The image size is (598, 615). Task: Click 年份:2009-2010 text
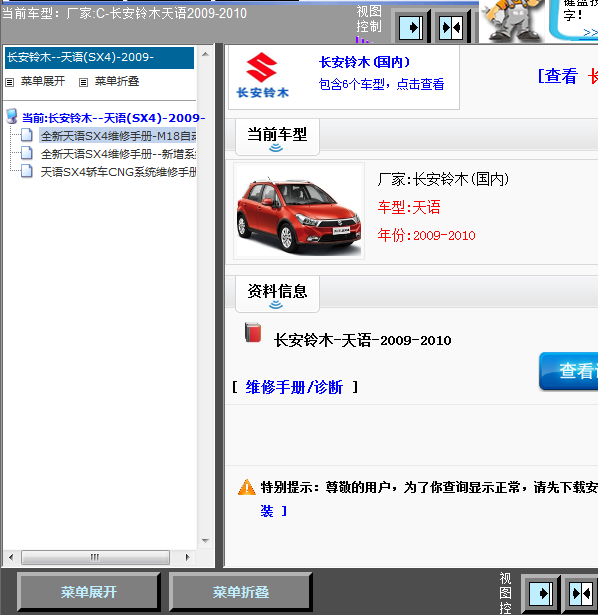pos(426,235)
